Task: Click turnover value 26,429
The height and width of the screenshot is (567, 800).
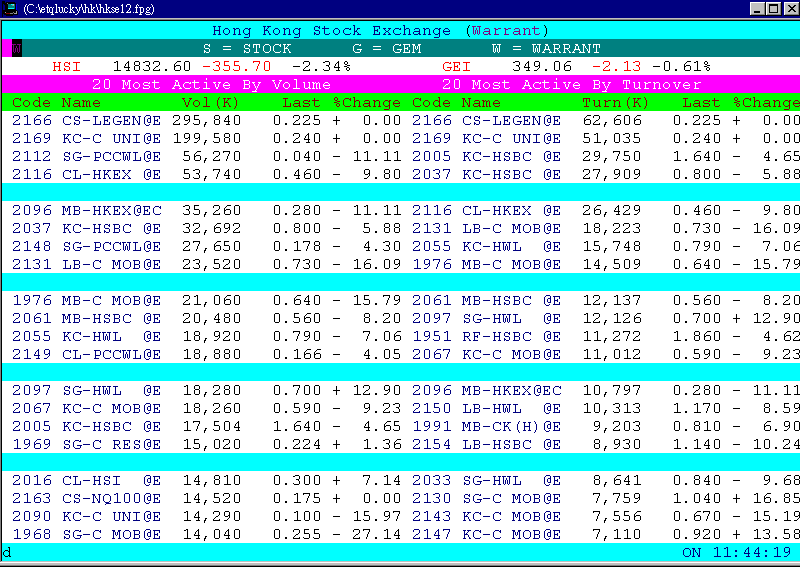Action: [x=611, y=210]
